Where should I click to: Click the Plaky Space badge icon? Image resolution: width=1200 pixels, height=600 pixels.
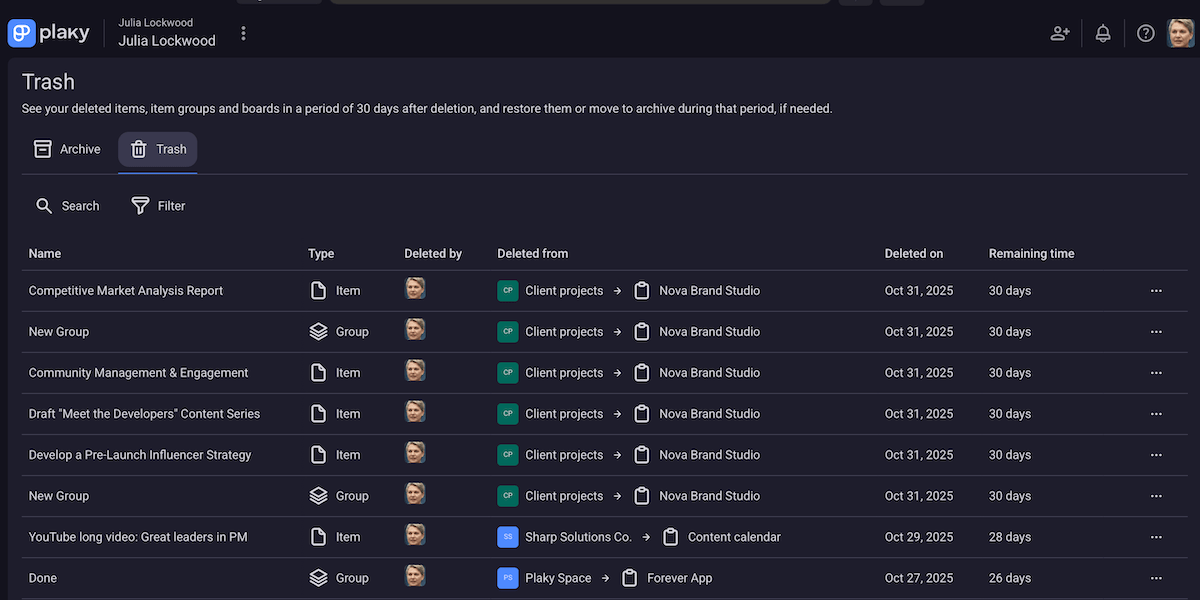508,578
